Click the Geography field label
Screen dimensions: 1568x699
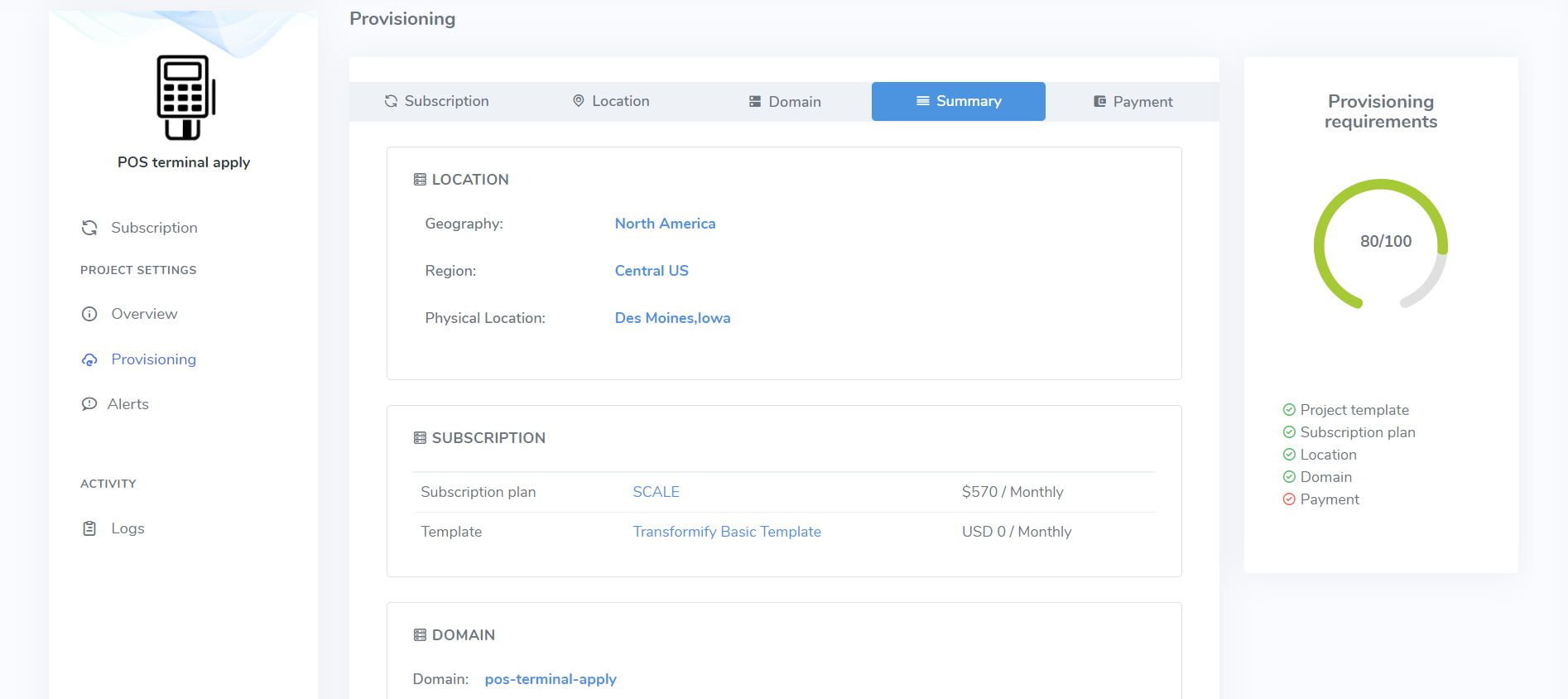[464, 224]
